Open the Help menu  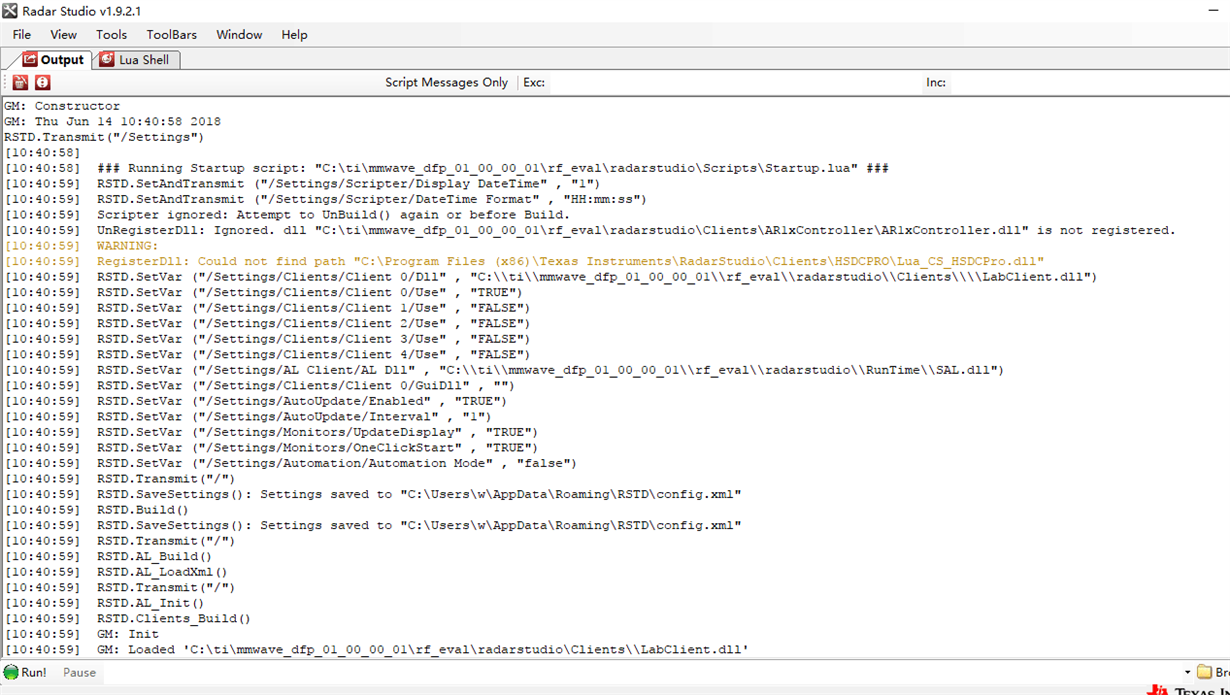coord(294,34)
